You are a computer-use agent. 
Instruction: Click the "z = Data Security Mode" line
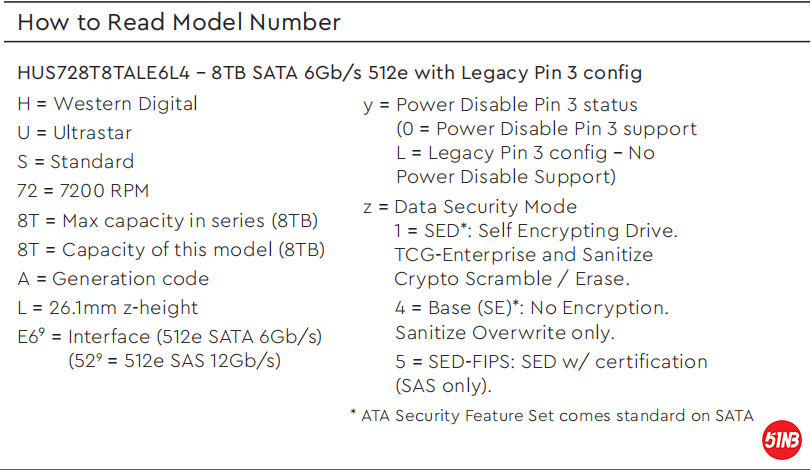click(470, 207)
